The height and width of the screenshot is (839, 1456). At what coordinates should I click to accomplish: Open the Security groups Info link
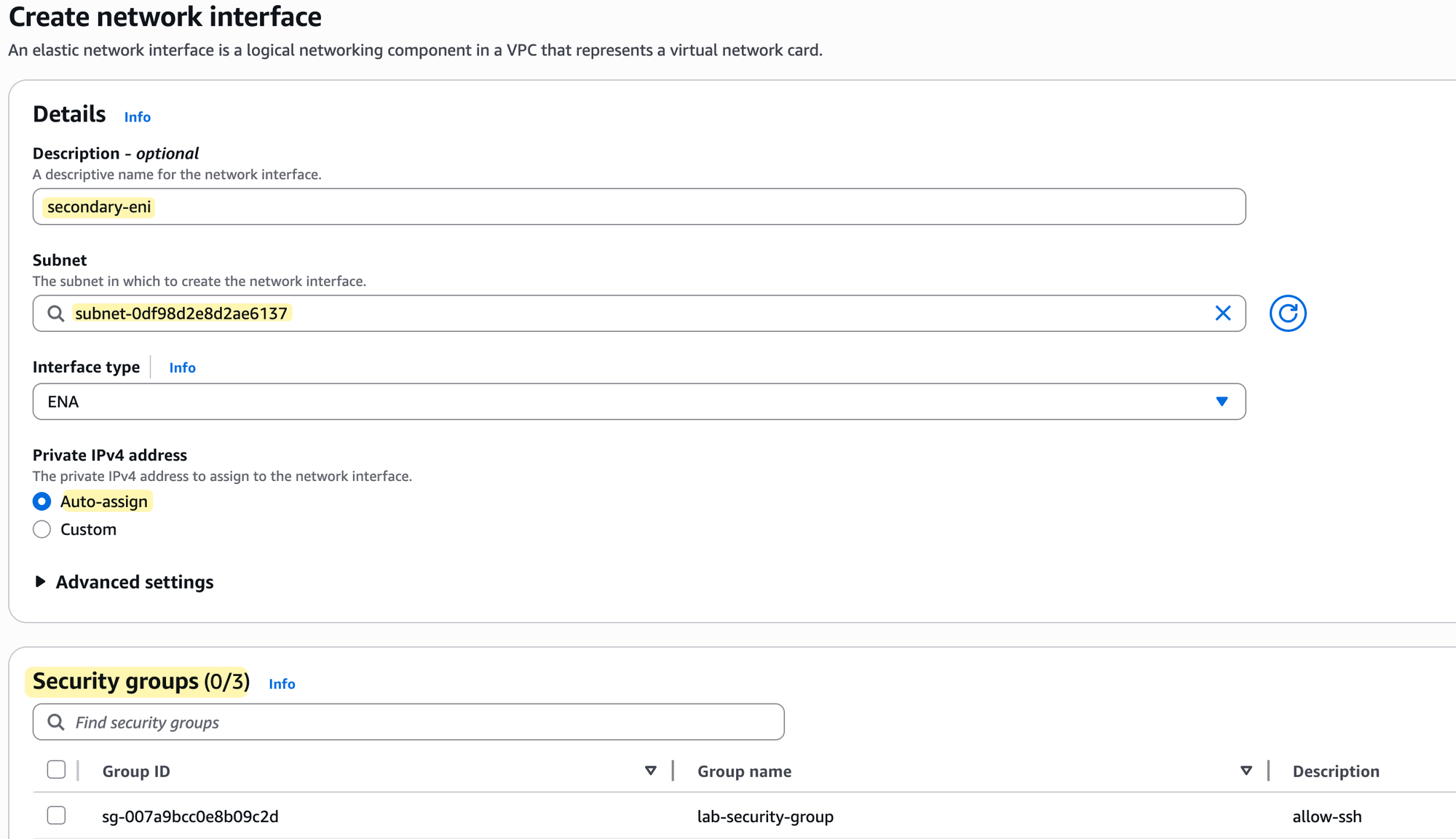(282, 684)
